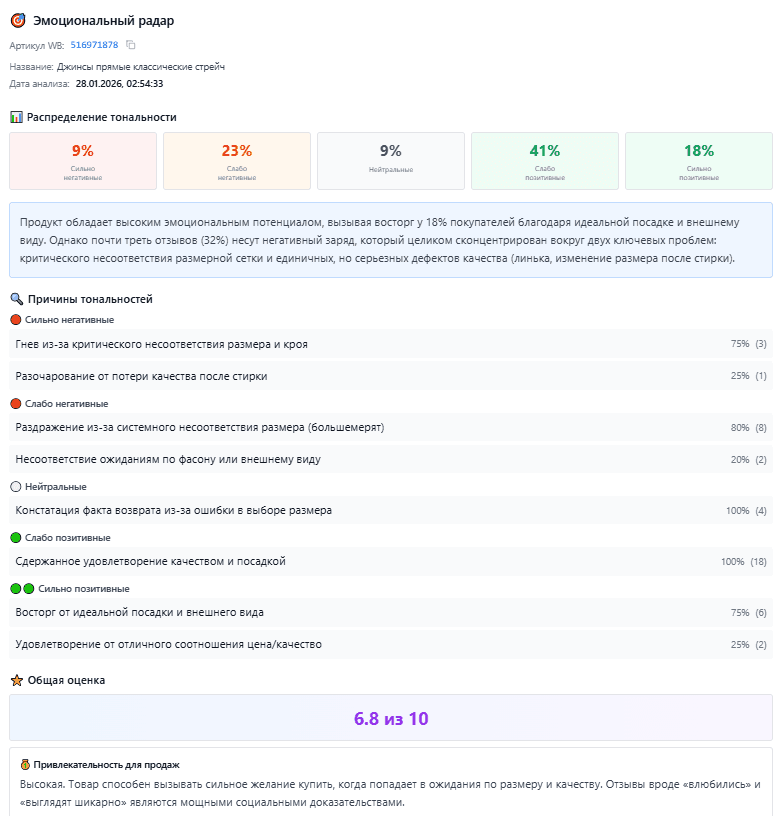Screen dimensions: 784x816
Task: Click the row Разочарование от потери качества после стирки
Action: [x=391, y=376]
